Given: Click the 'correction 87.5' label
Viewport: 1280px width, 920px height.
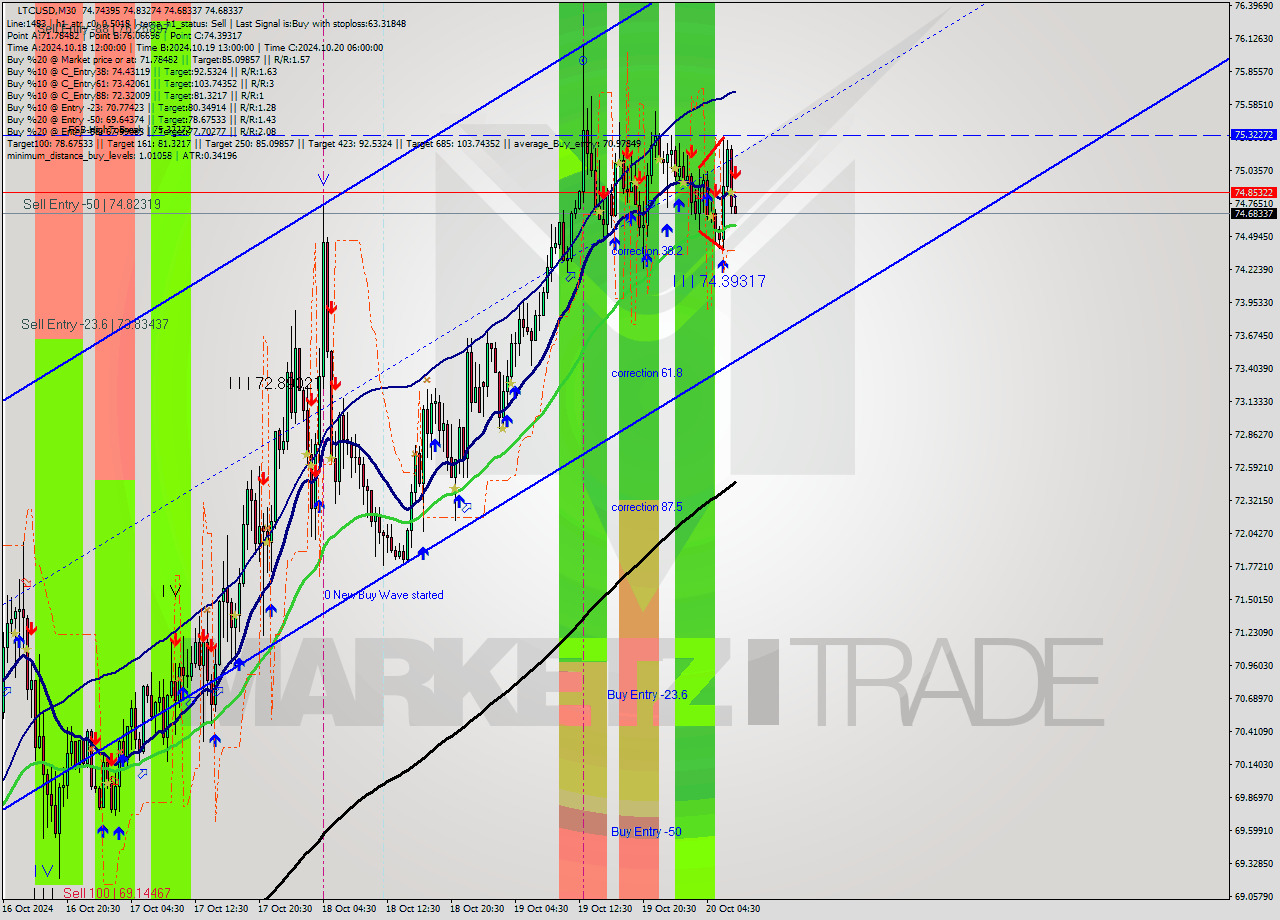Looking at the screenshot, I should point(647,507).
